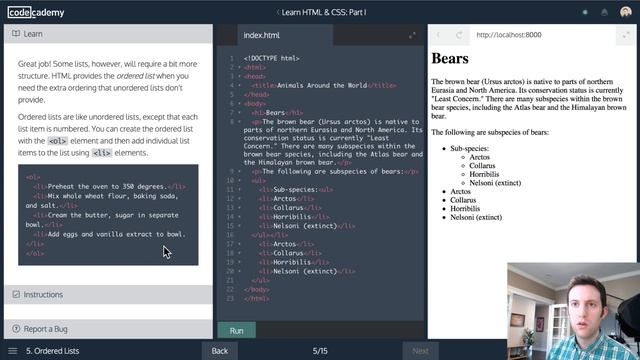Click 'Preheat the oven' example line
This screenshot has width=640, height=360.
(109, 187)
